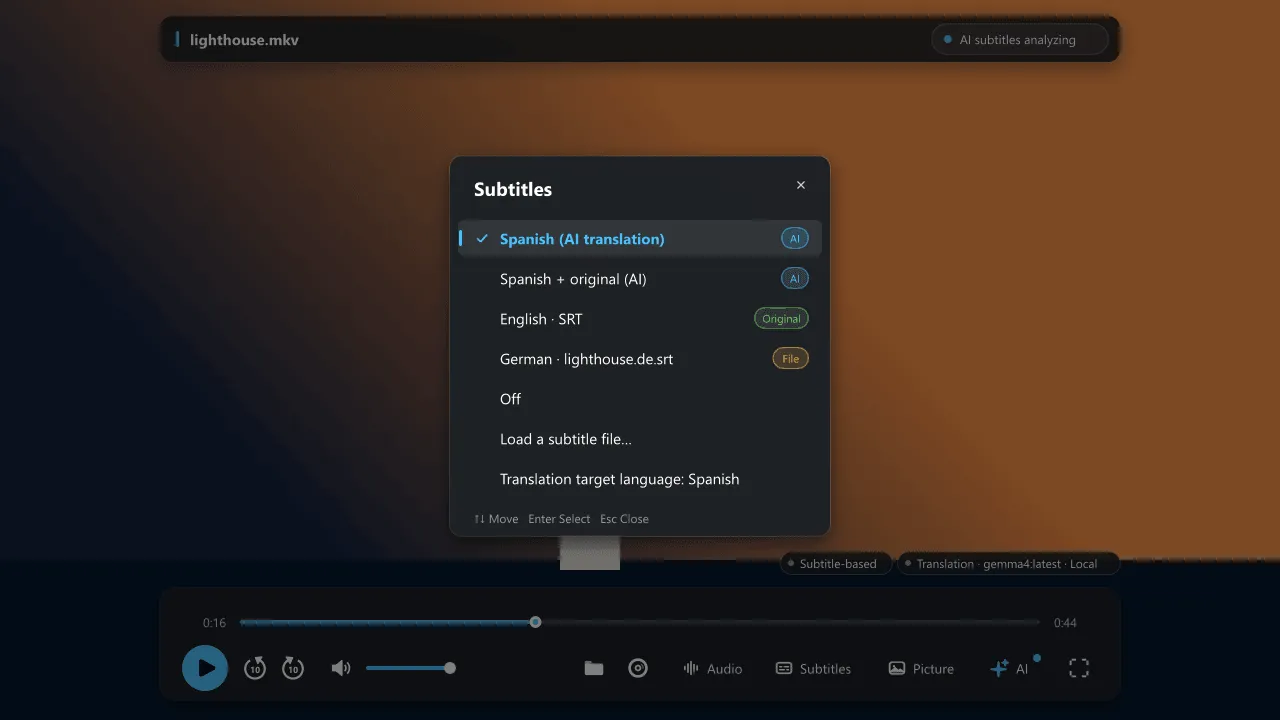
Task: Click Load a subtitle file...
Action: [x=640, y=439]
